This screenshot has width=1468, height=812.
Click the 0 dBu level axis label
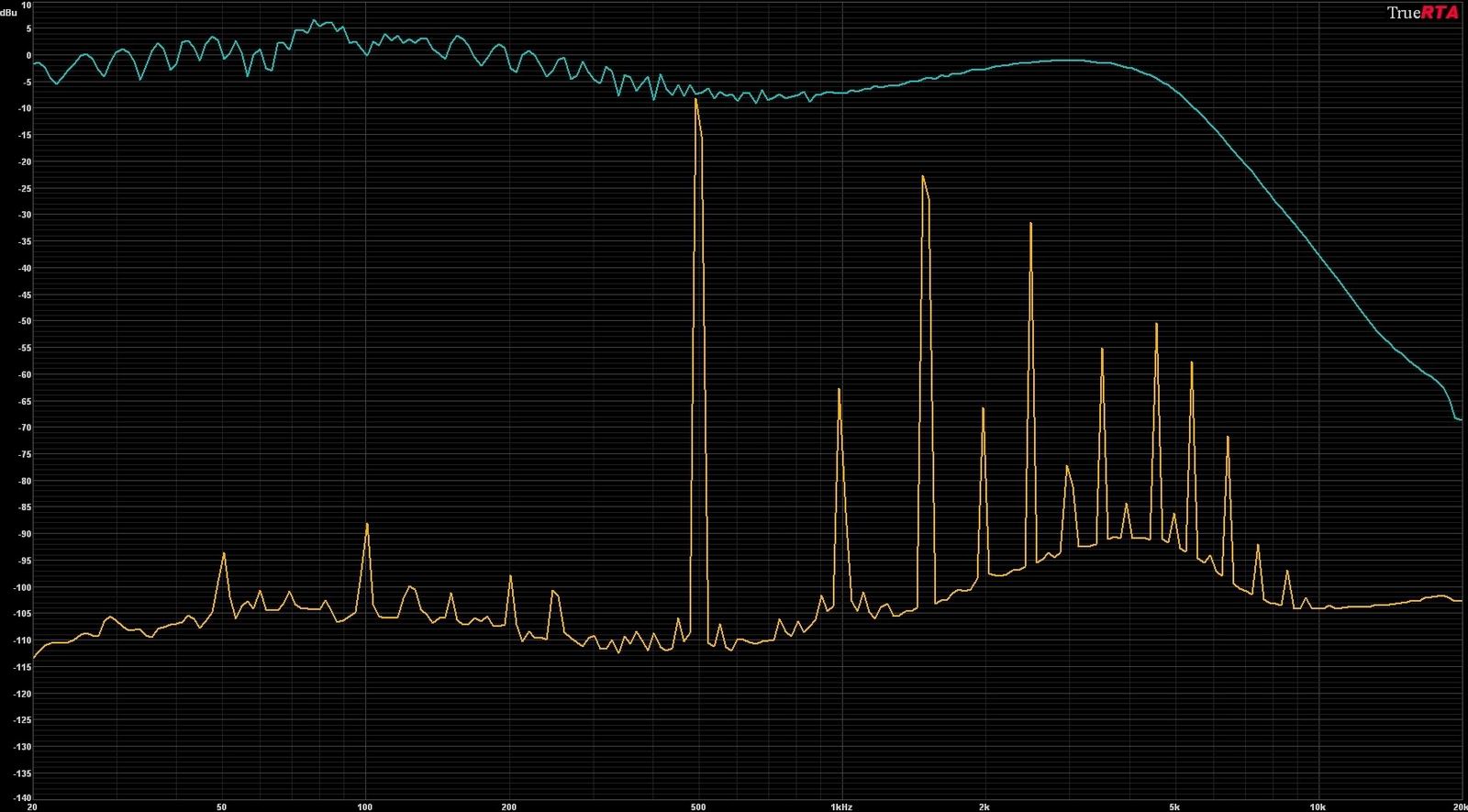(x=28, y=55)
